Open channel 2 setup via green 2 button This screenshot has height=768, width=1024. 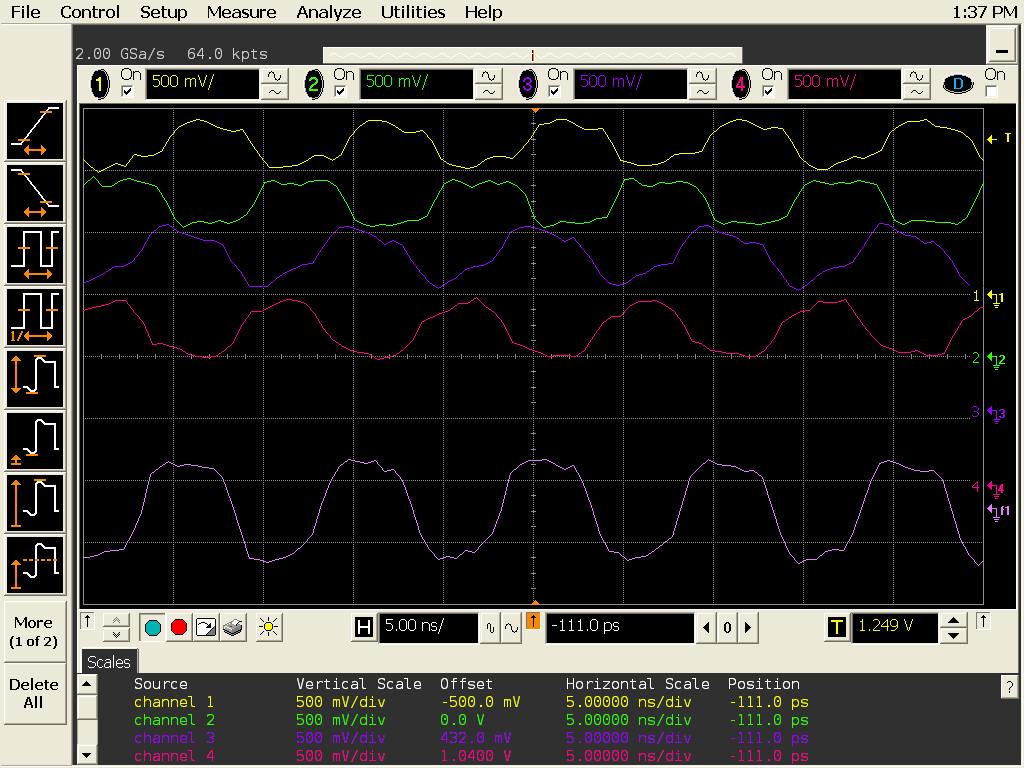(313, 84)
